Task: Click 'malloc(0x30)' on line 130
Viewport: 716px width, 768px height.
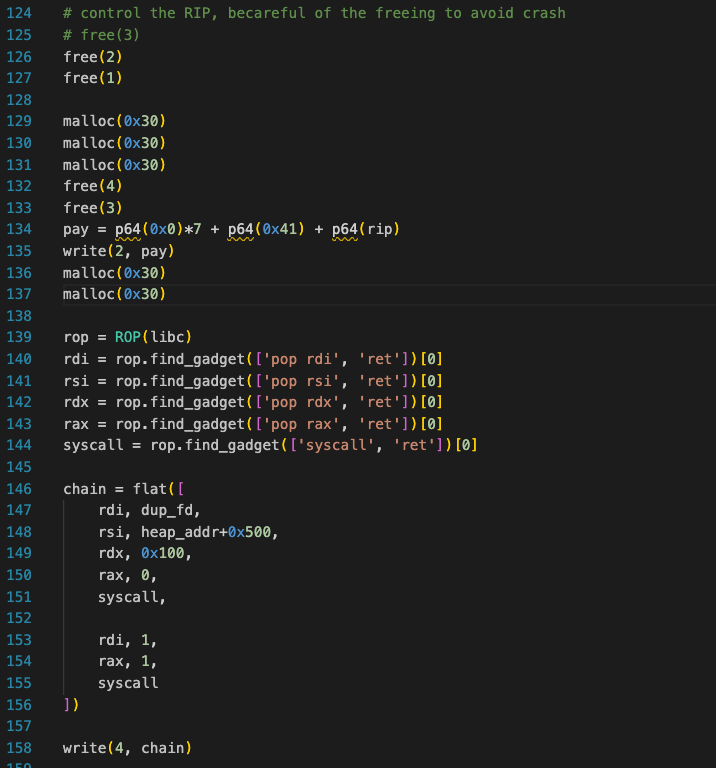Action: point(115,143)
